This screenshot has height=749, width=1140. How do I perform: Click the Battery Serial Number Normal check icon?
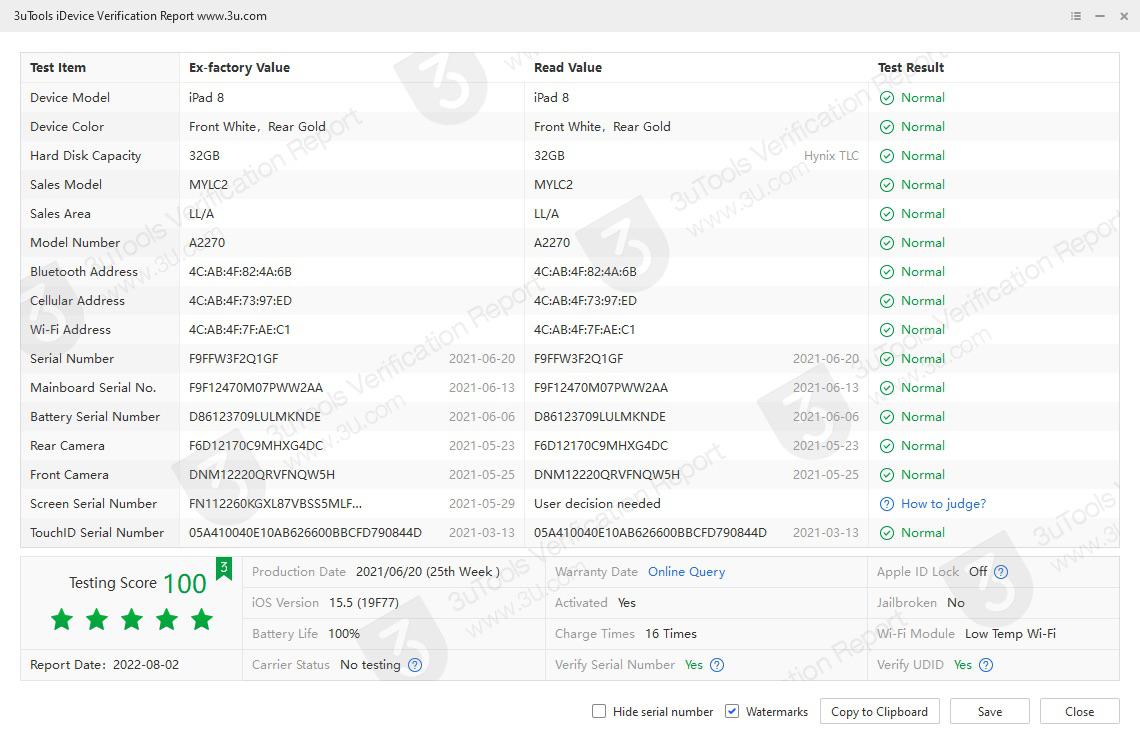point(887,417)
